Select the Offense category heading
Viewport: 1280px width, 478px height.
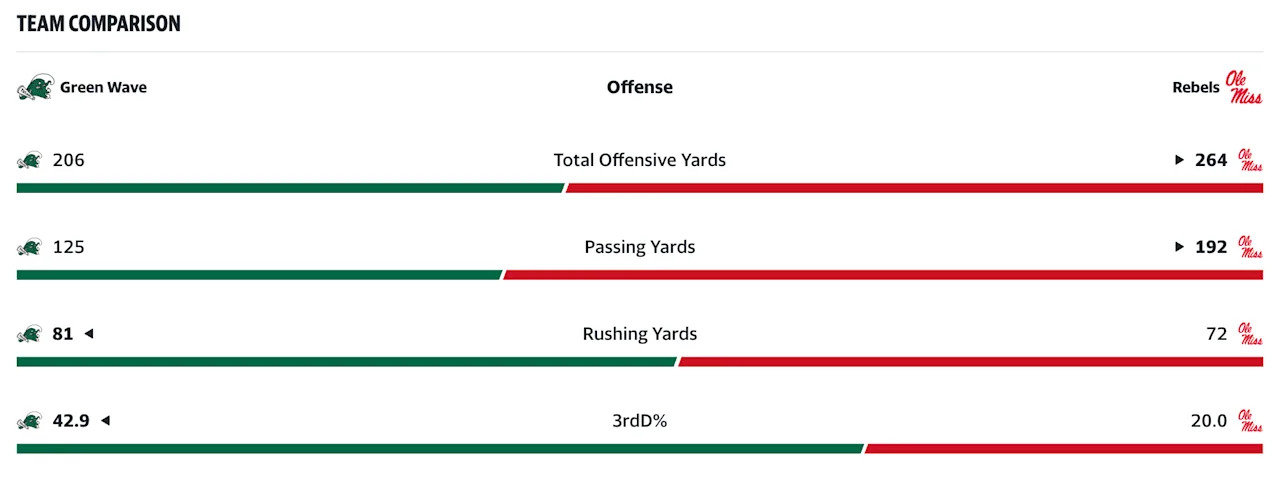640,87
